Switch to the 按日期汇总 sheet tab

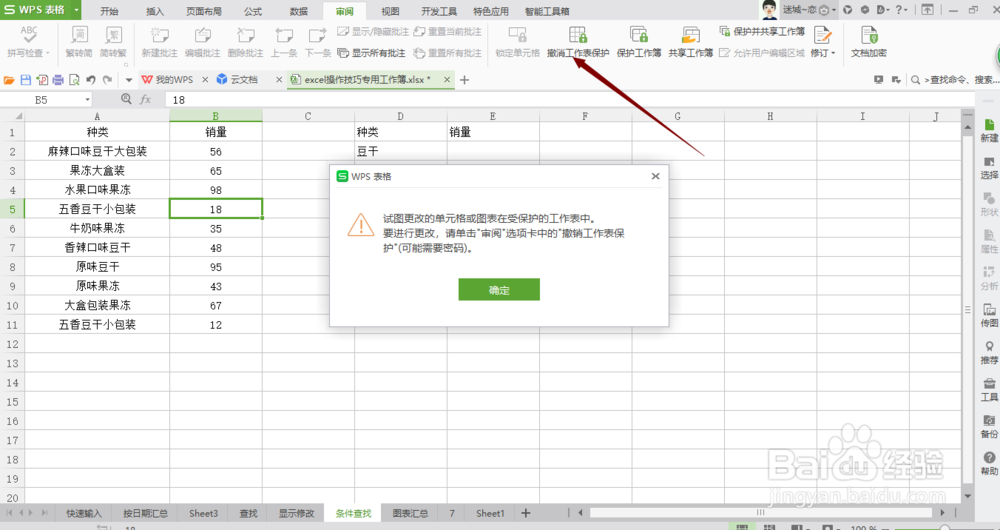pyautogui.click(x=145, y=513)
